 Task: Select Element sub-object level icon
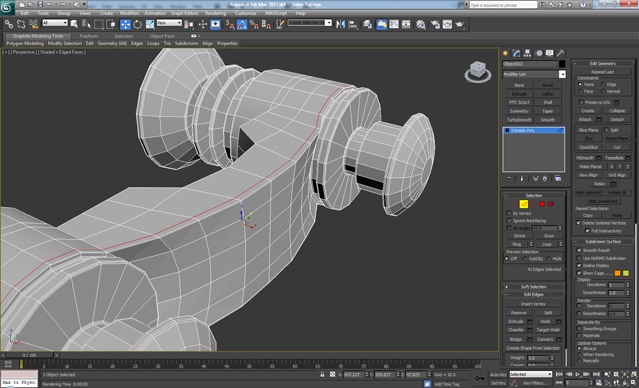(551, 204)
